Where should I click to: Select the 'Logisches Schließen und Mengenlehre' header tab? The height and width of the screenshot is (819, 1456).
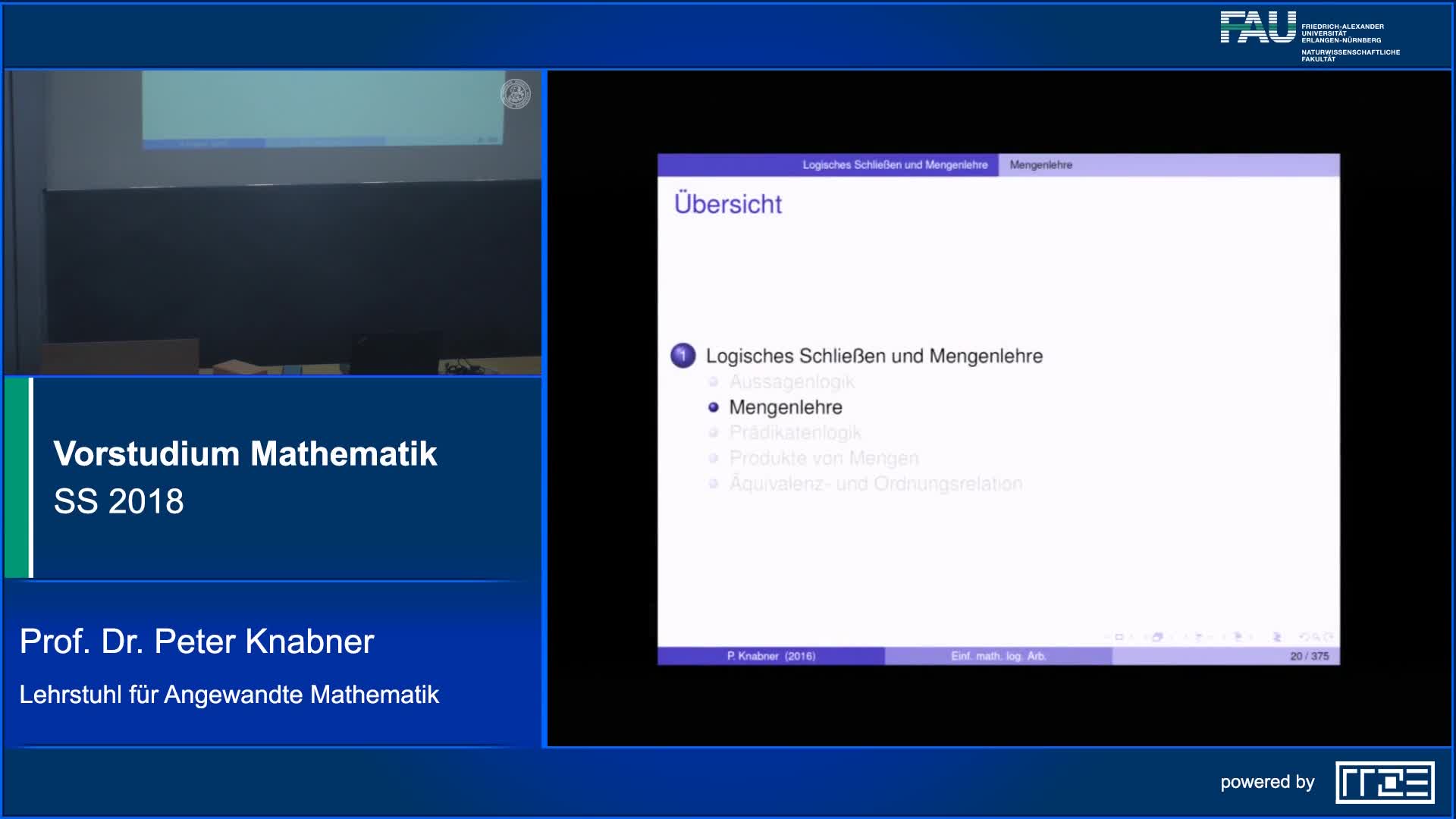895,165
